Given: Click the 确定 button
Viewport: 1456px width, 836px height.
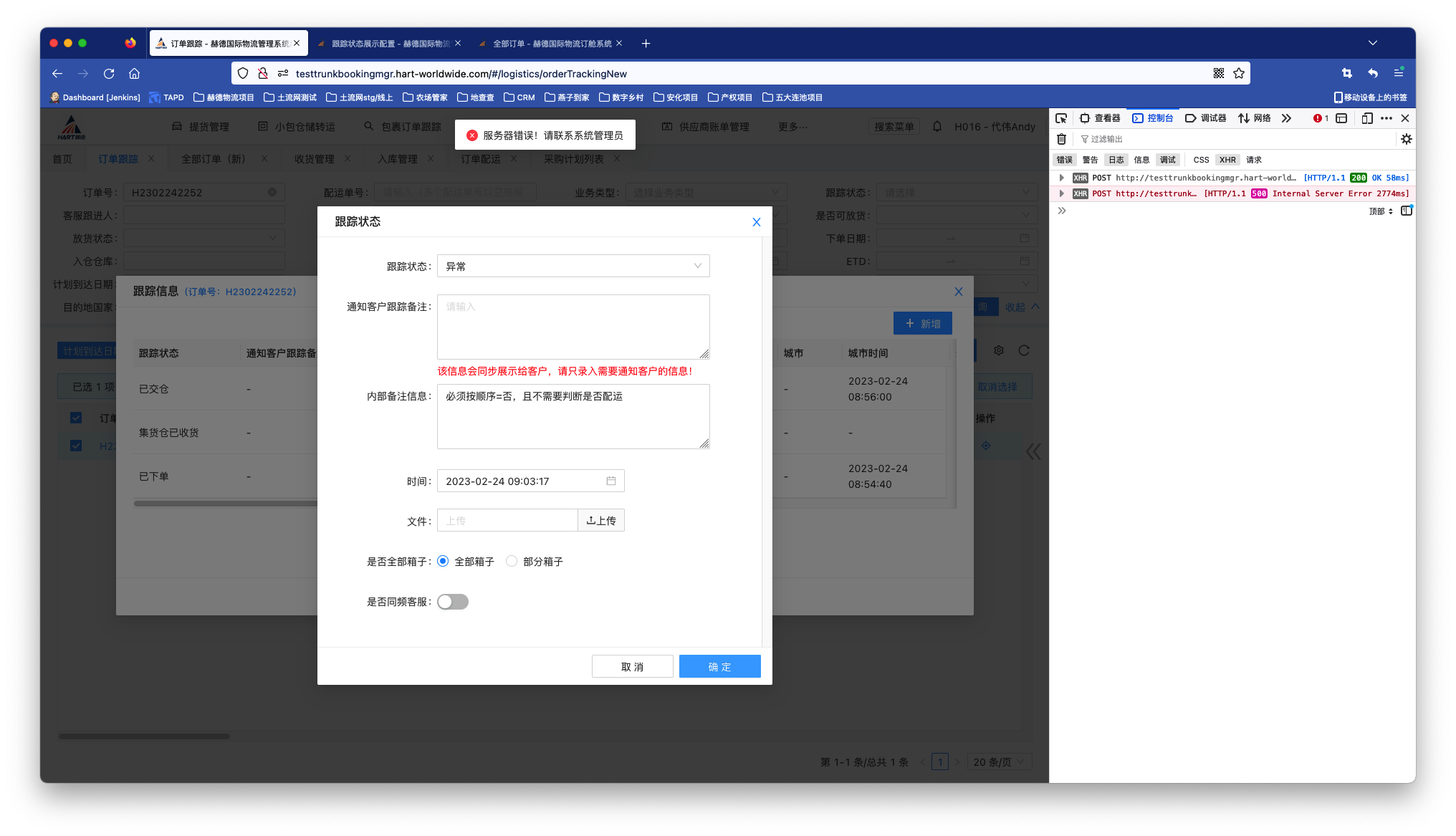Looking at the screenshot, I should coord(719,666).
